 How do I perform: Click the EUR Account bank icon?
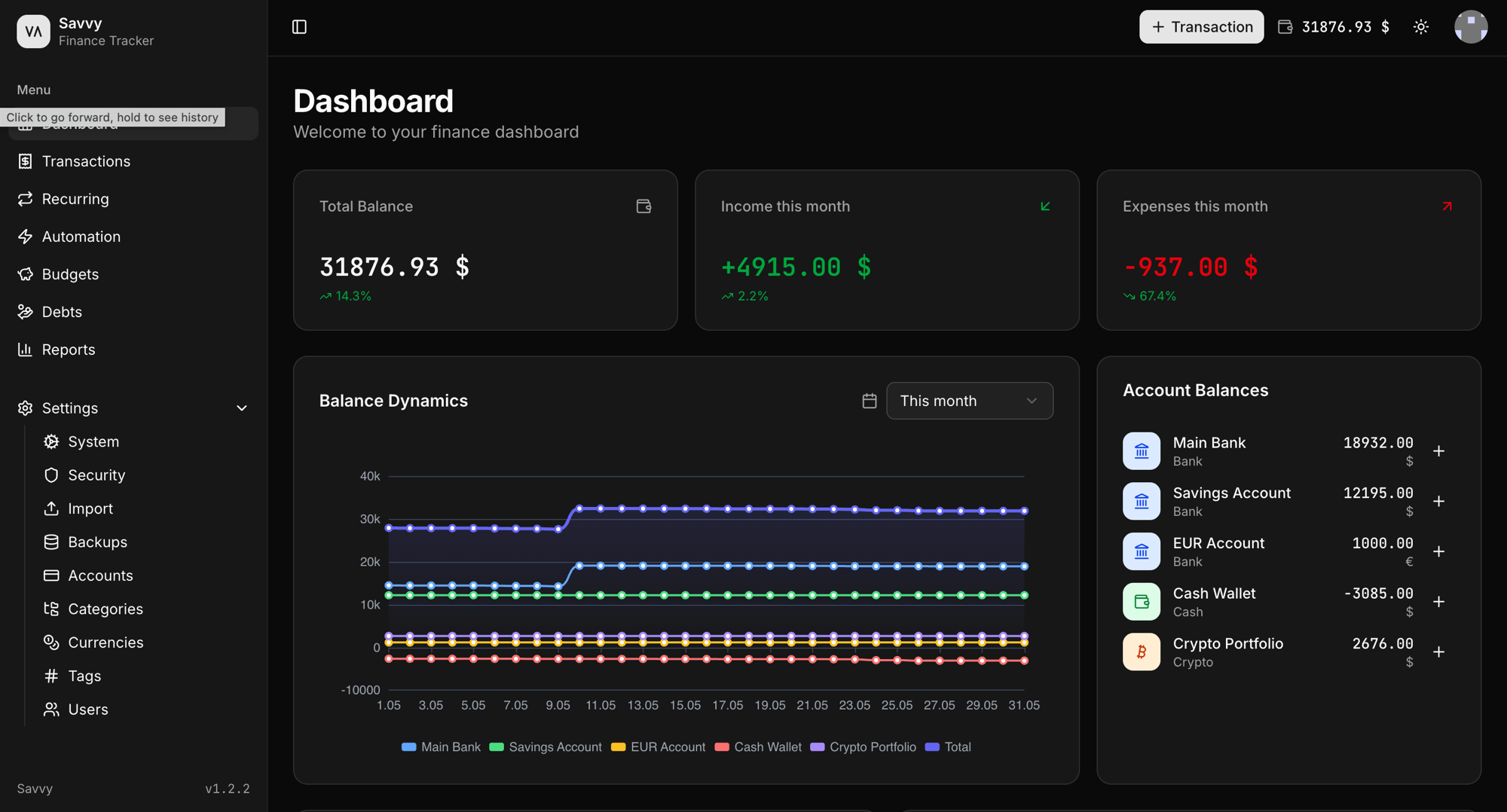tap(1142, 551)
